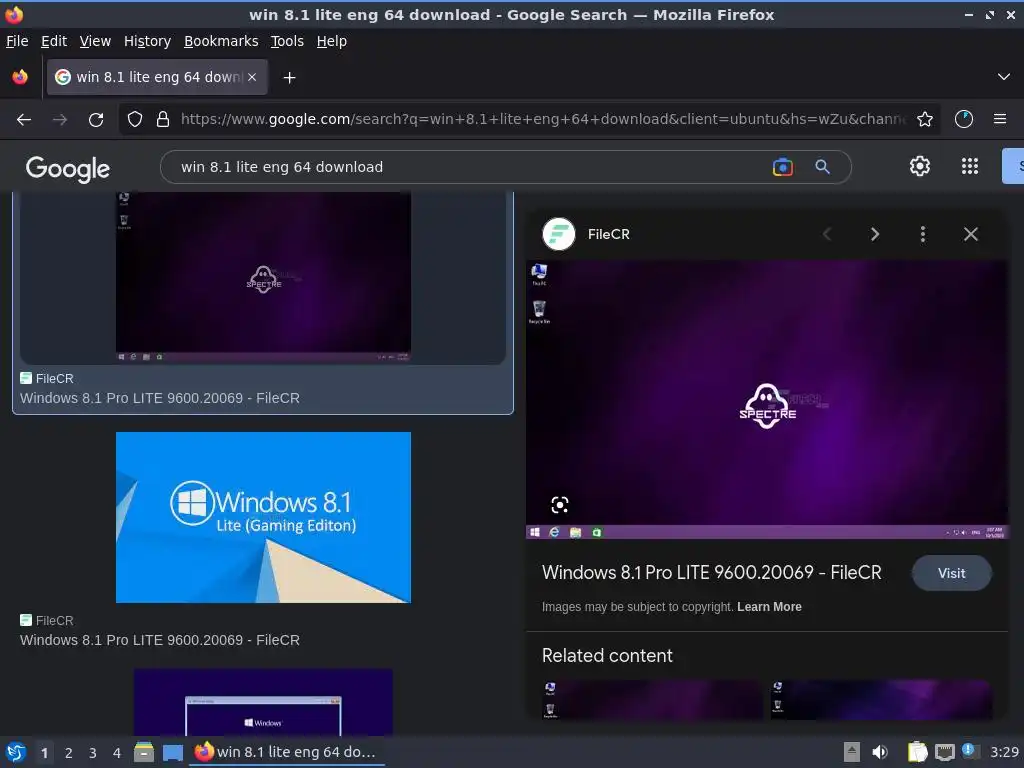Open the View menu
This screenshot has width=1024, height=768.
point(95,41)
